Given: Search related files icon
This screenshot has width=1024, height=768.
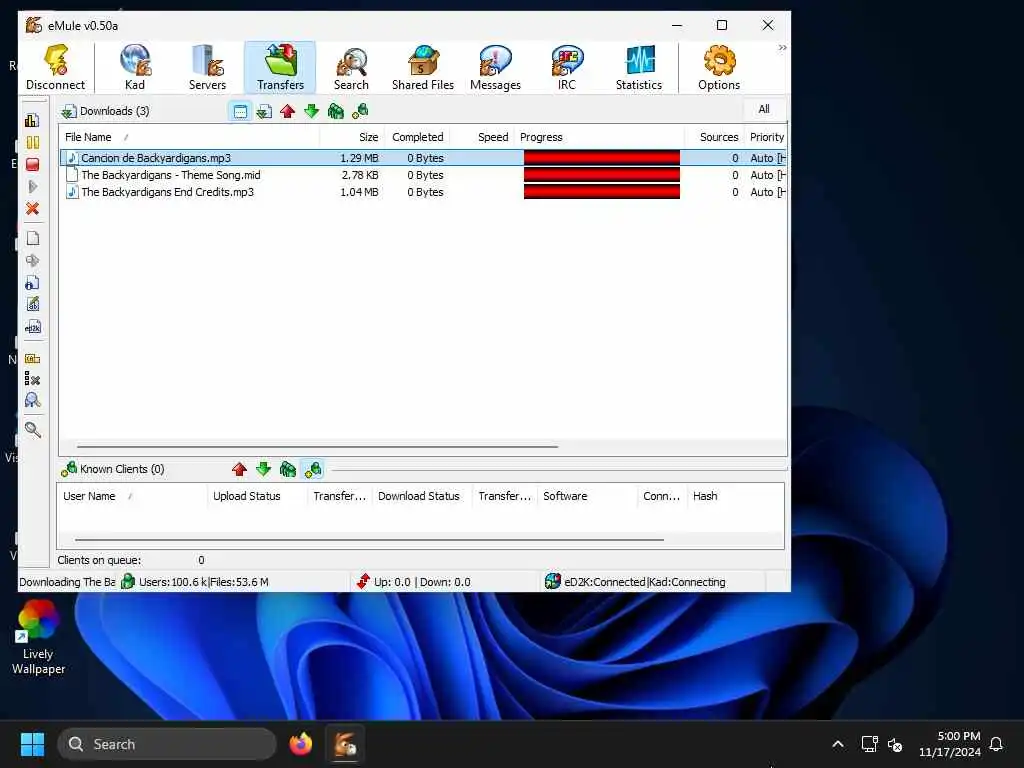Looking at the screenshot, I should pyautogui.click(x=32, y=400).
